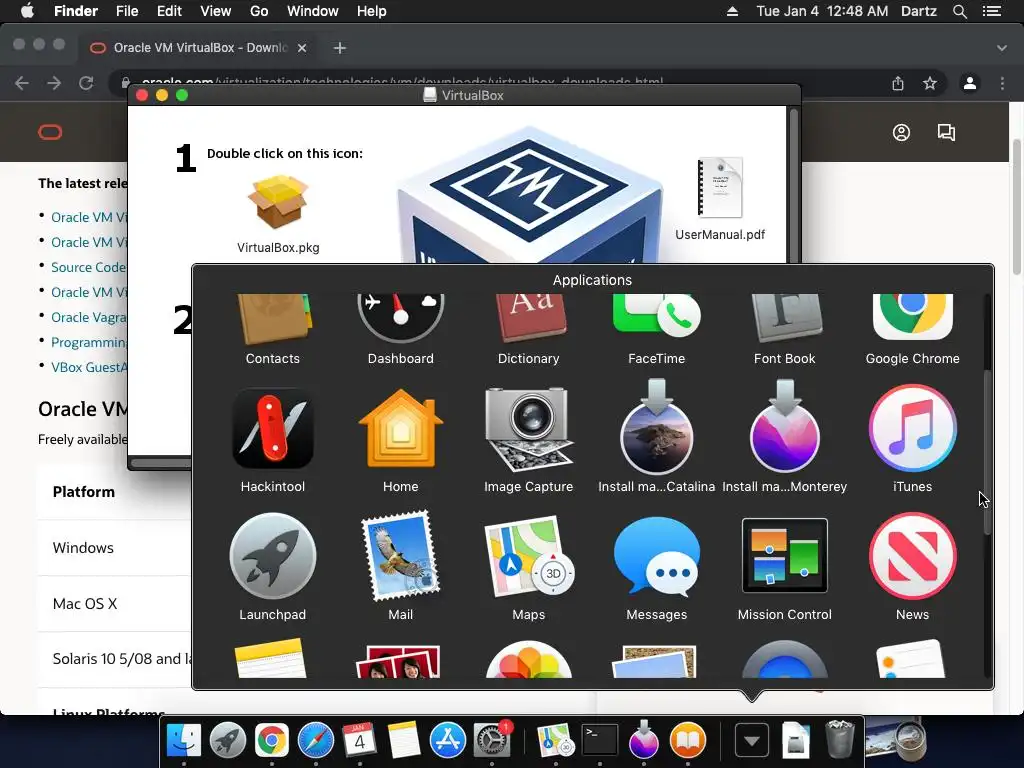Select Oracle VM VirtualBox Chrome tab
The image size is (1024, 768).
tap(196, 48)
